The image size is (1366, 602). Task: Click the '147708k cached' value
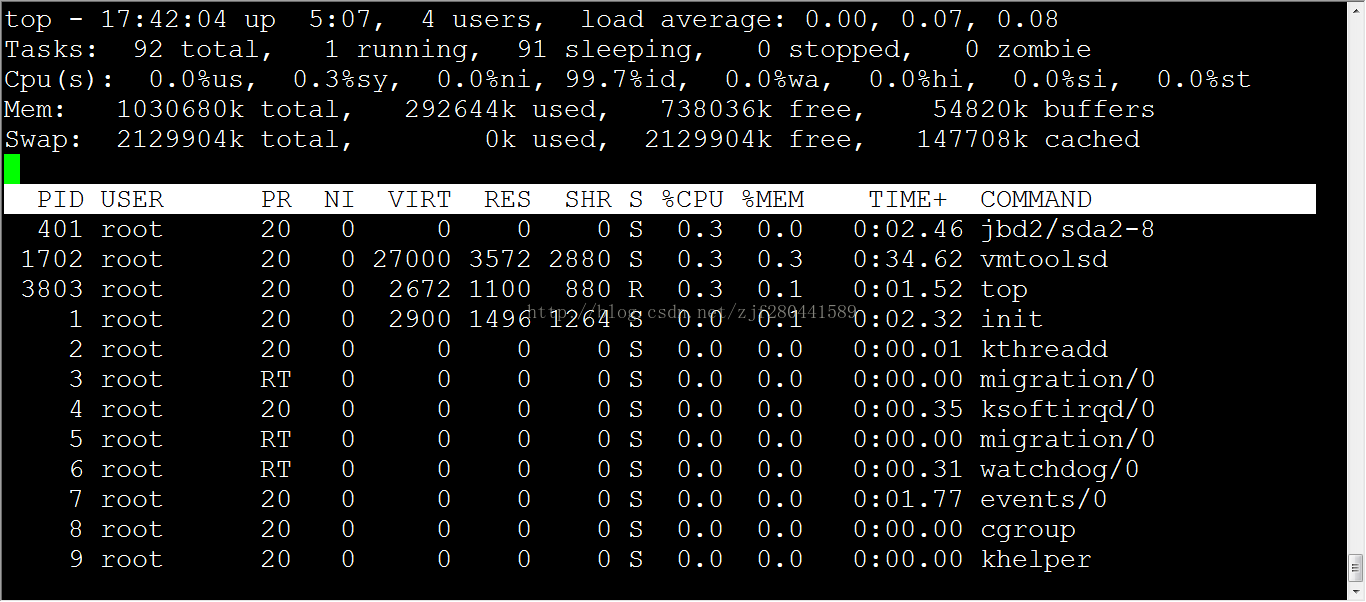coord(1028,139)
